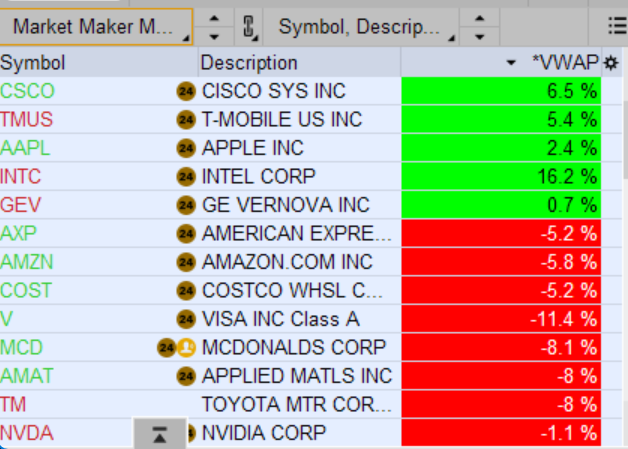The image size is (628, 449).
Task: Click the 24-hour badge beside AAPL
Action: 185,148
